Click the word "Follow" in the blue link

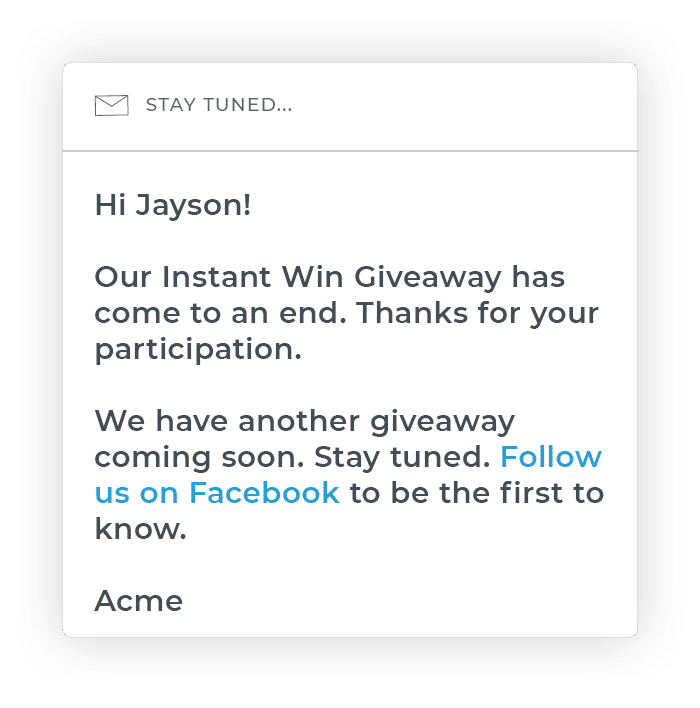pyautogui.click(x=551, y=457)
